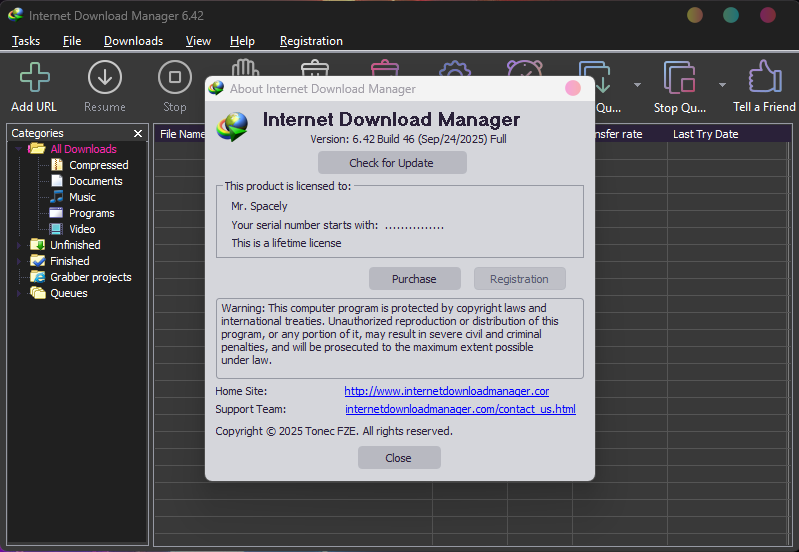Click the Options gear toolbar icon
This screenshot has width=799, height=552.
coord(455,69)
